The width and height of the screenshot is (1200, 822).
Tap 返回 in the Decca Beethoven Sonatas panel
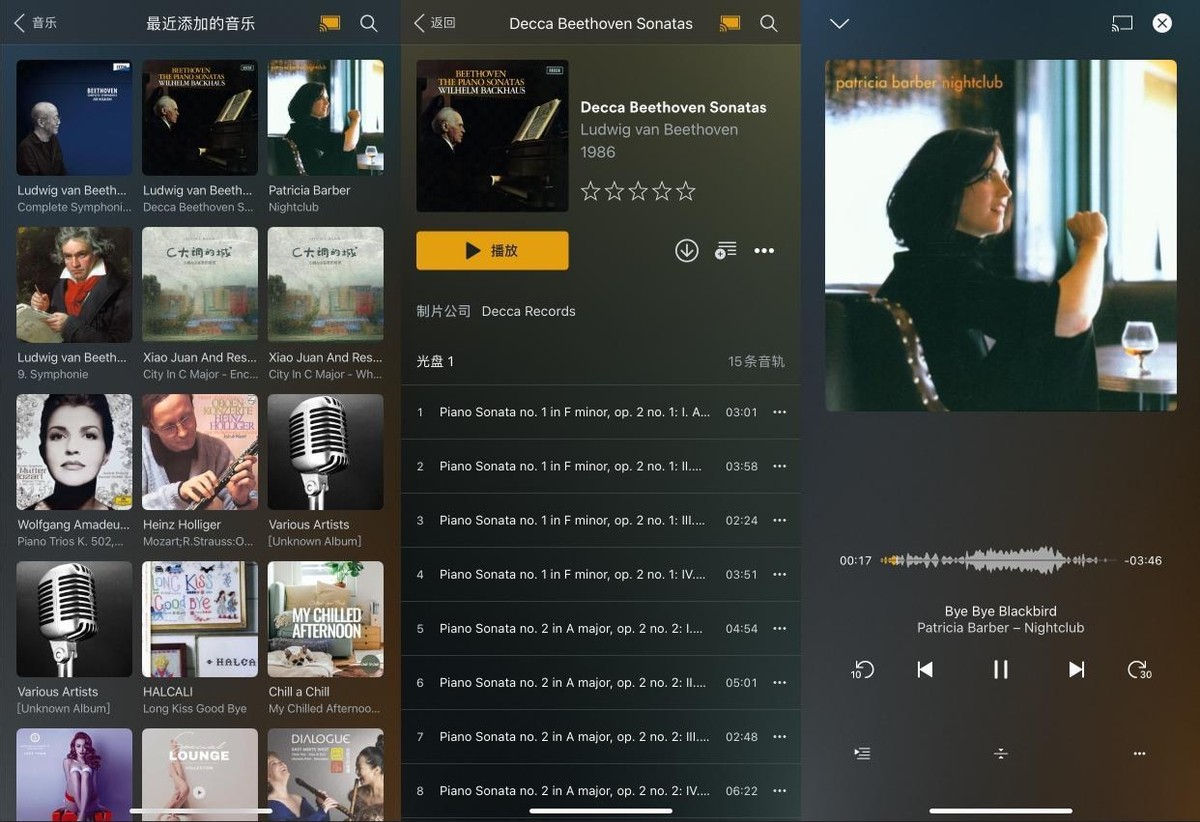435,23
